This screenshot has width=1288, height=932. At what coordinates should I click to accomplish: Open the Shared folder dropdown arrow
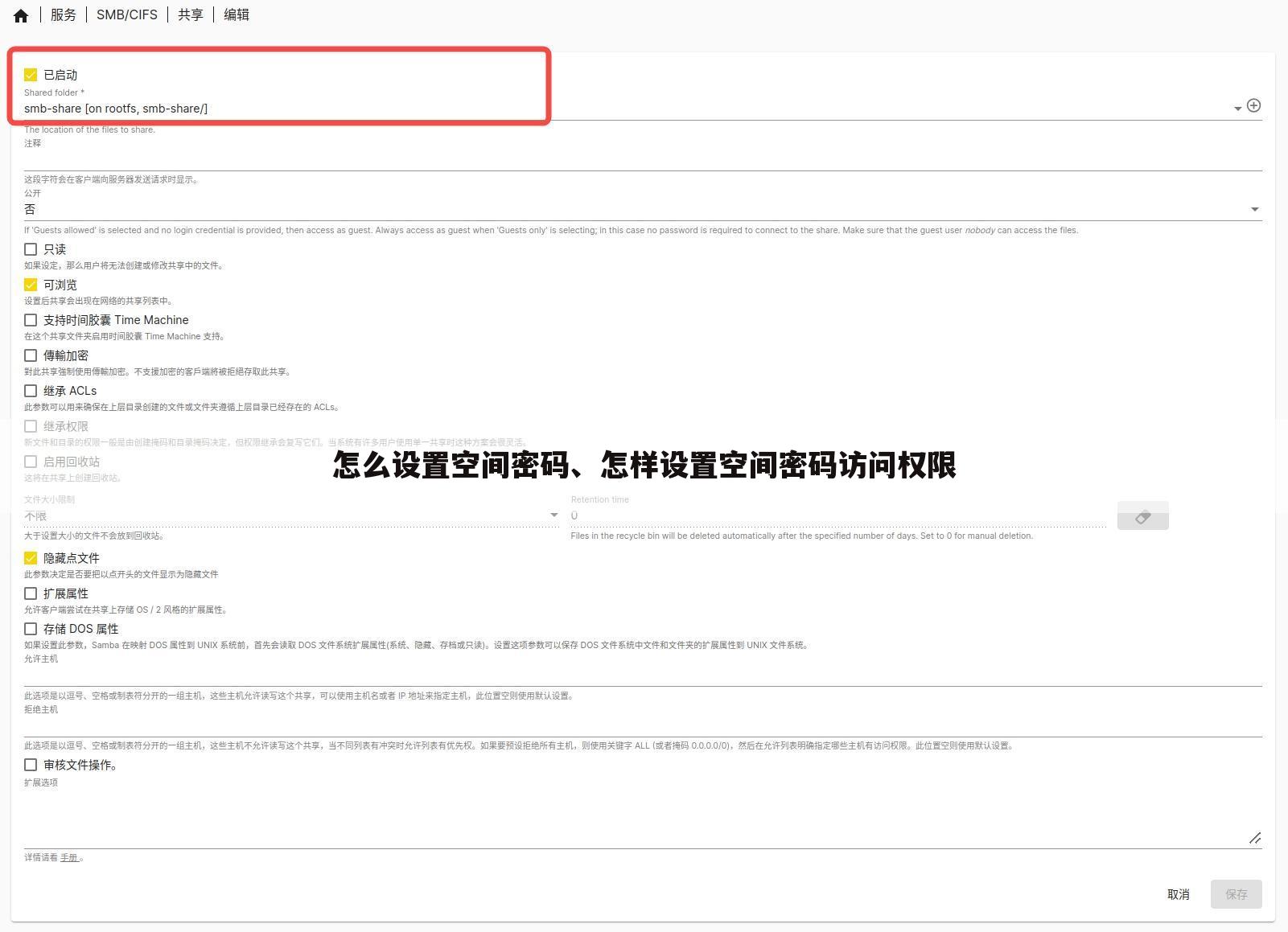1237,109
